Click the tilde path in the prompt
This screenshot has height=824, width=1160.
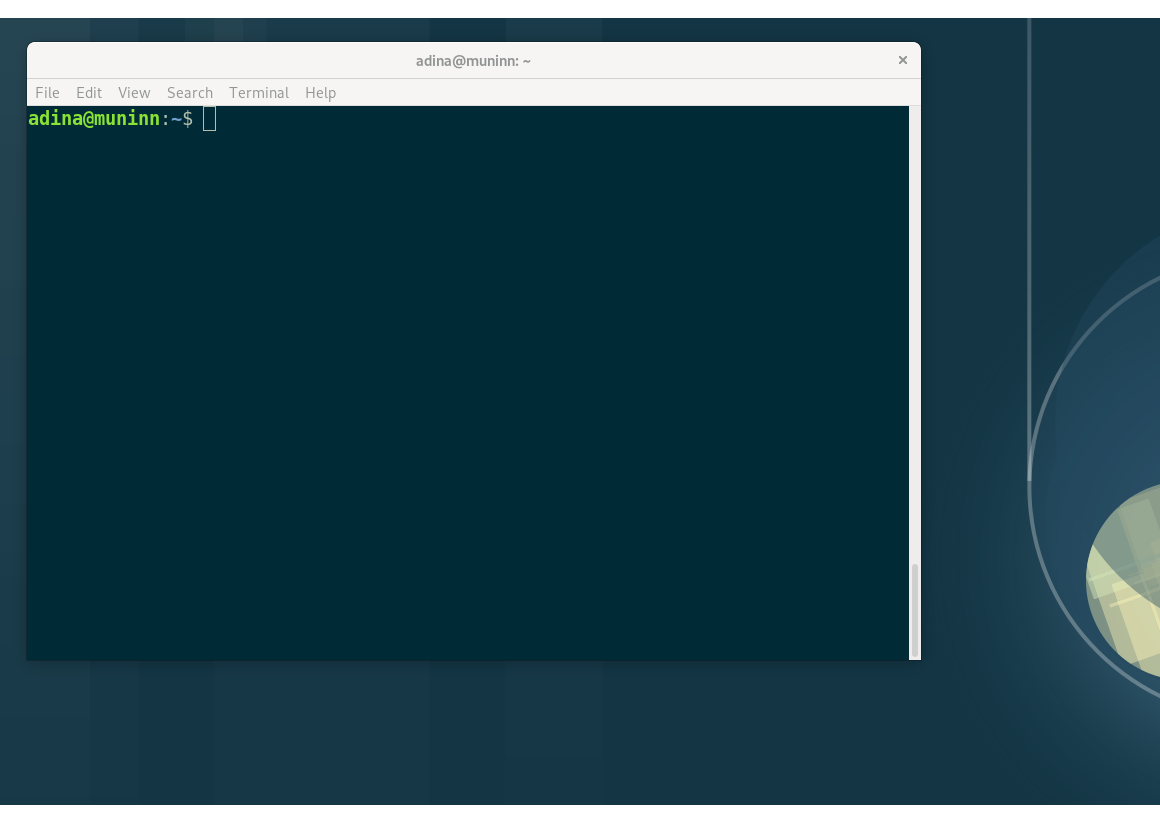click(176, 119)
